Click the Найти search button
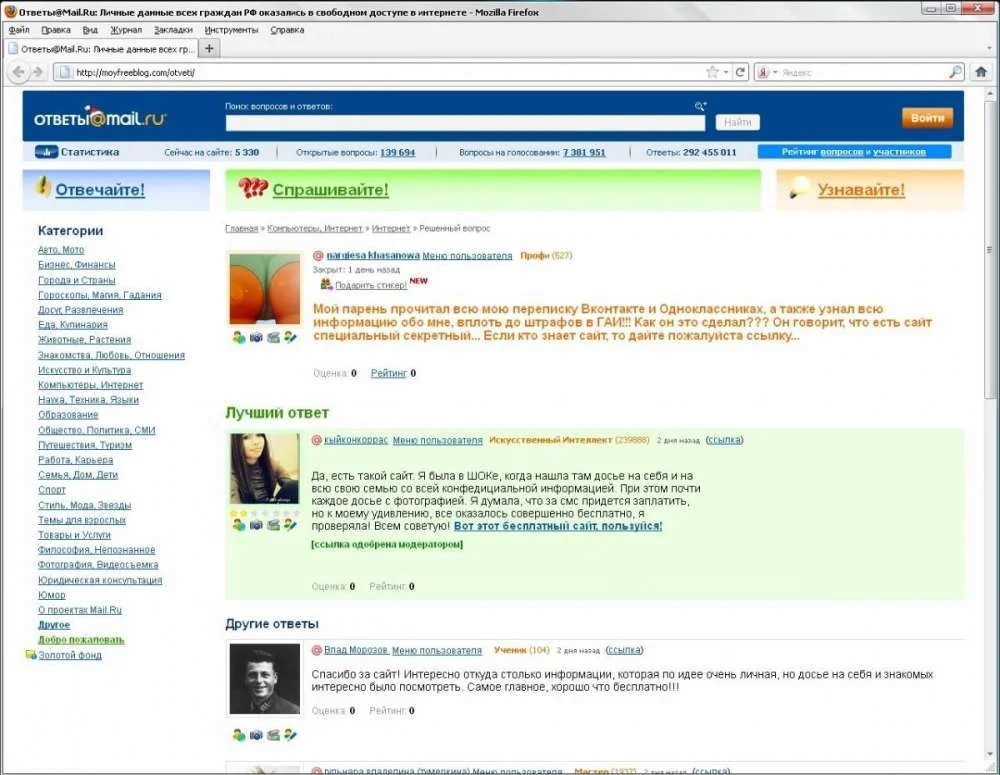The width and height of the screenshot is (1000, 775). click(x=737, y=122)
